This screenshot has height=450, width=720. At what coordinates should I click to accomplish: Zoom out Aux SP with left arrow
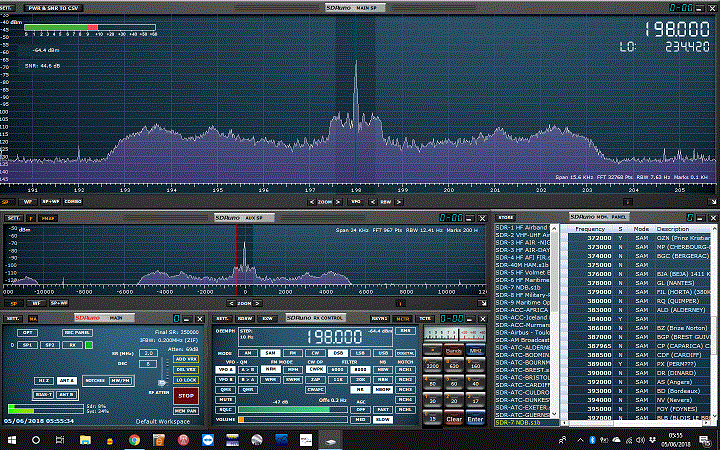(231, 303)
